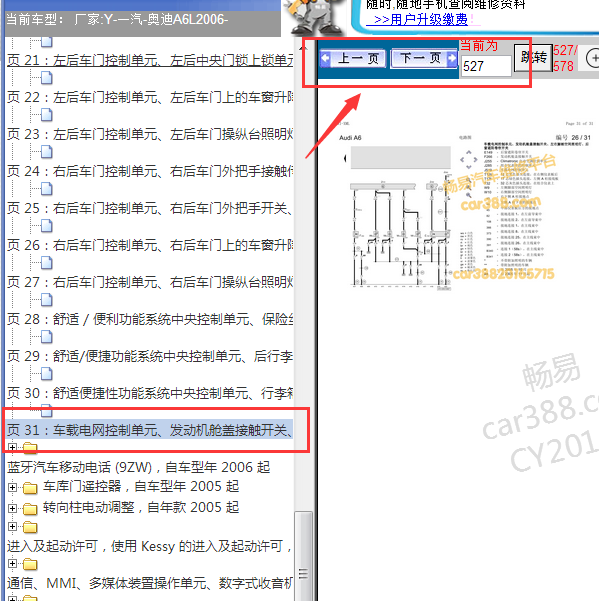The width and height of the screenshot is (599, 601).
Task: Go to next page with 下一页 button
Action: [x=424, y=59]
